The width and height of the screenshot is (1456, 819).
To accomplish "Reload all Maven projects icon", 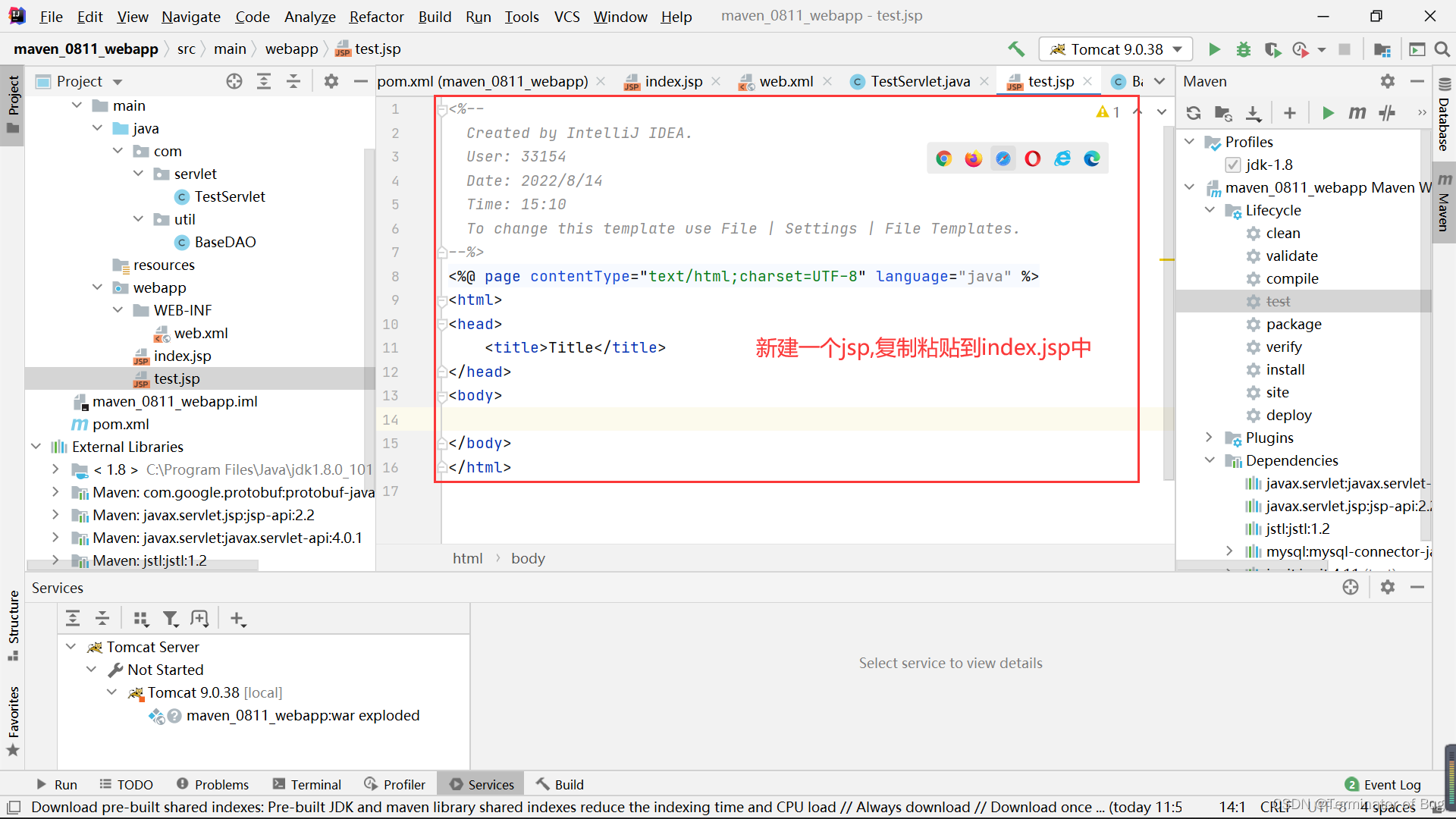I will [1194, 113].
